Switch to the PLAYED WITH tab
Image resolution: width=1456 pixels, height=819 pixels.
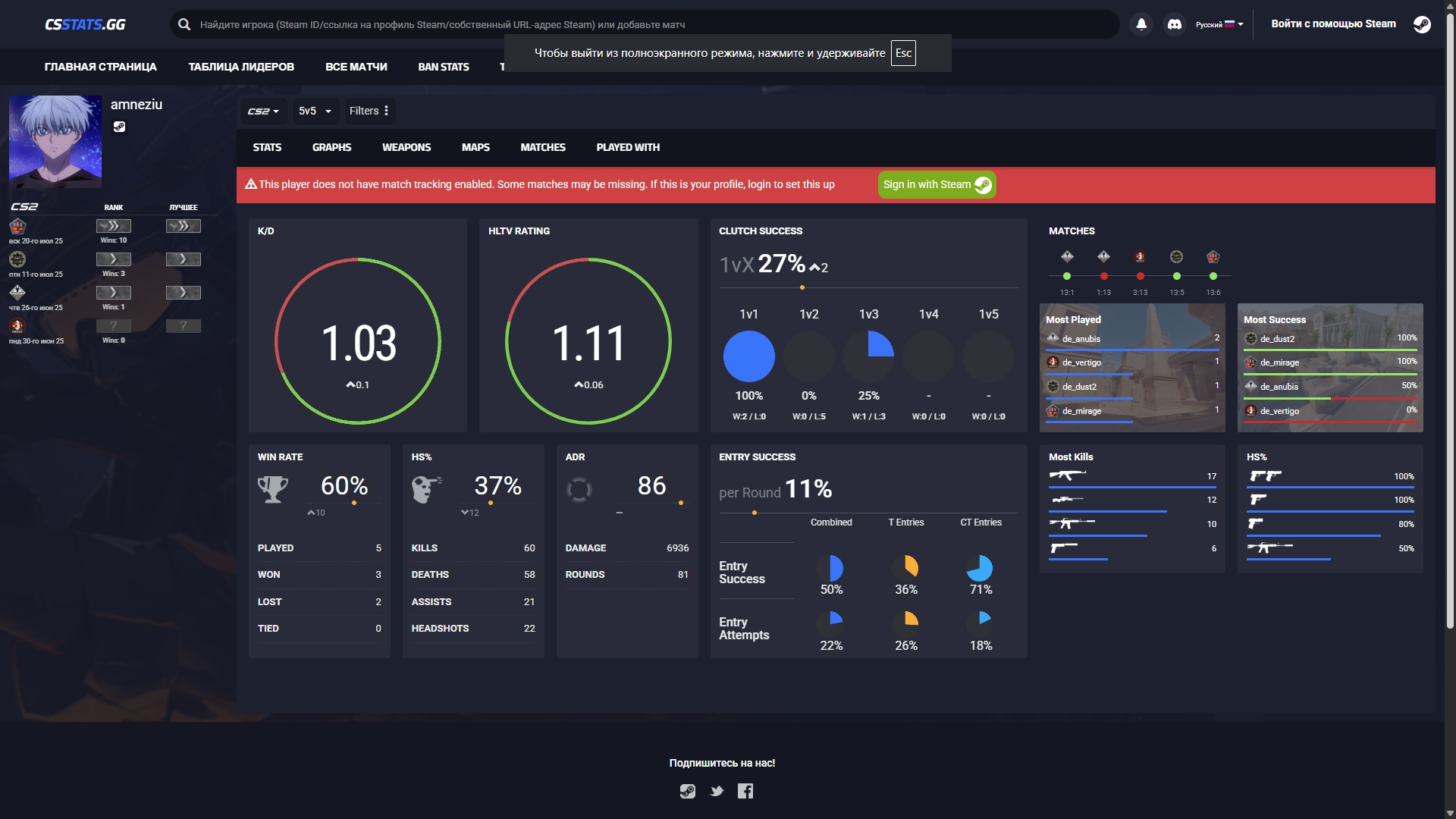coord(628,147)
